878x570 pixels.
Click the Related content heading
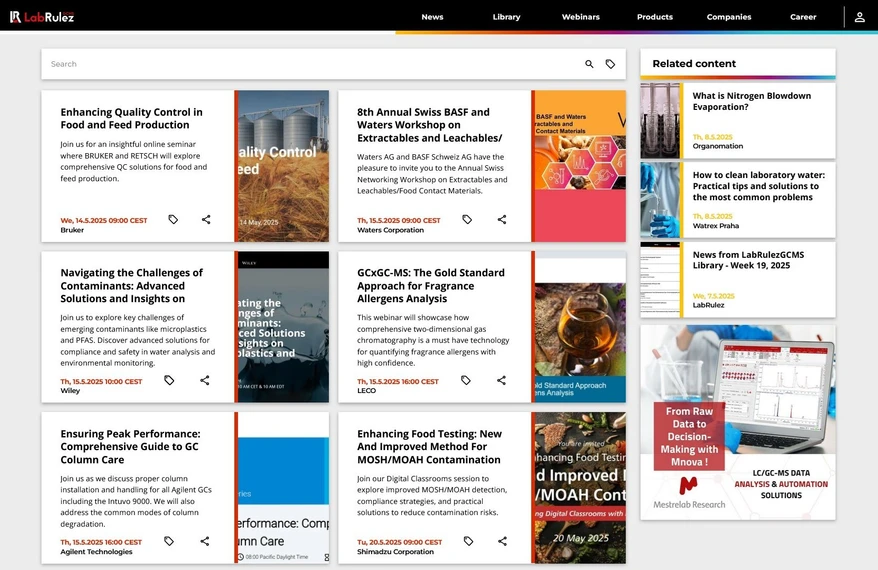point(694,64)
